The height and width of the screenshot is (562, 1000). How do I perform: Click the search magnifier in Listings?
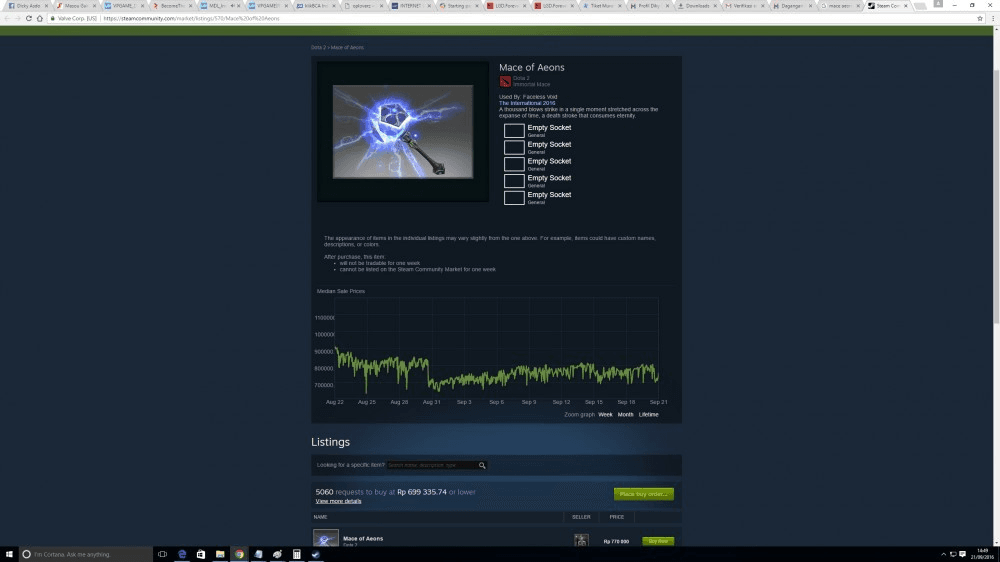point(482,465)
